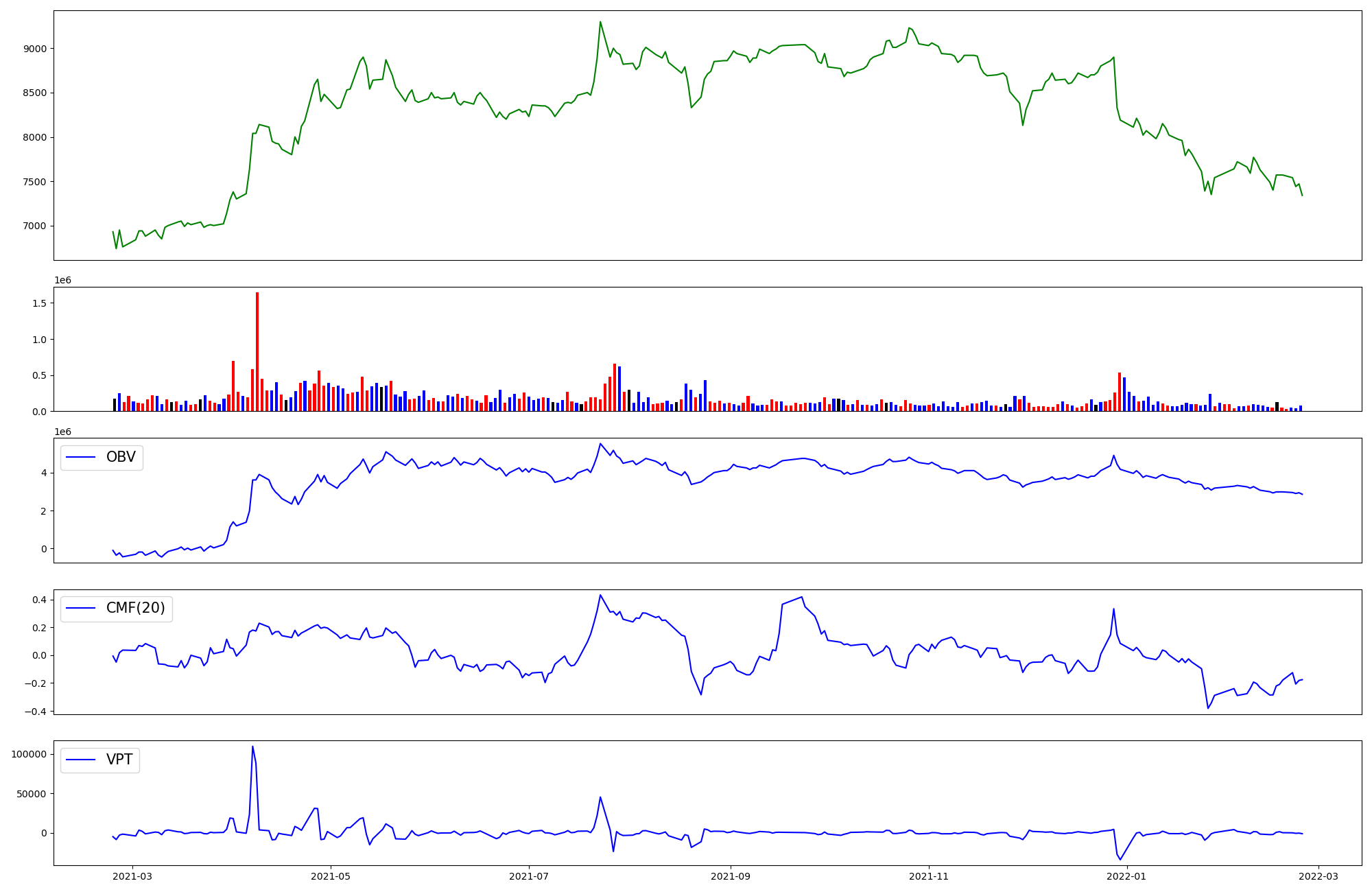Click the 2021-05 x-axis date label
Screen dimensions: 1372x892
(x=331, y=876)
